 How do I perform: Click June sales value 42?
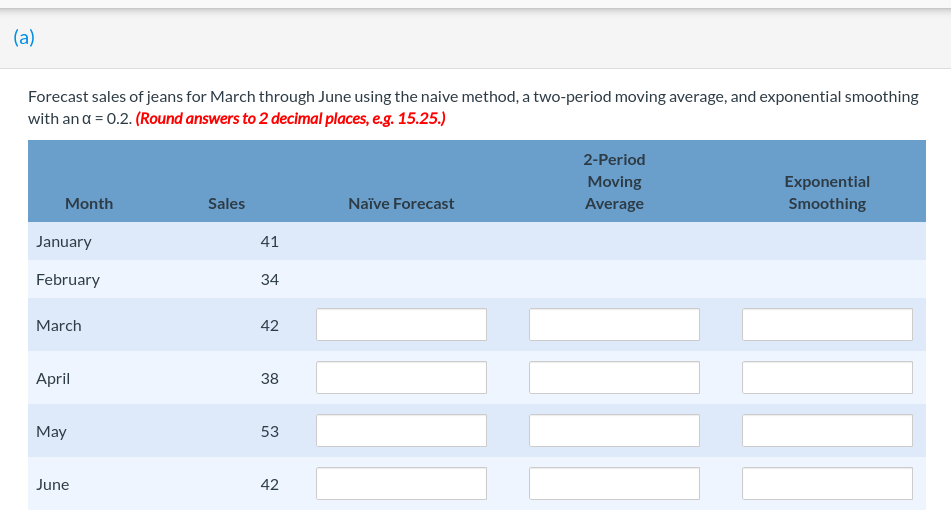tap(269, 485)
